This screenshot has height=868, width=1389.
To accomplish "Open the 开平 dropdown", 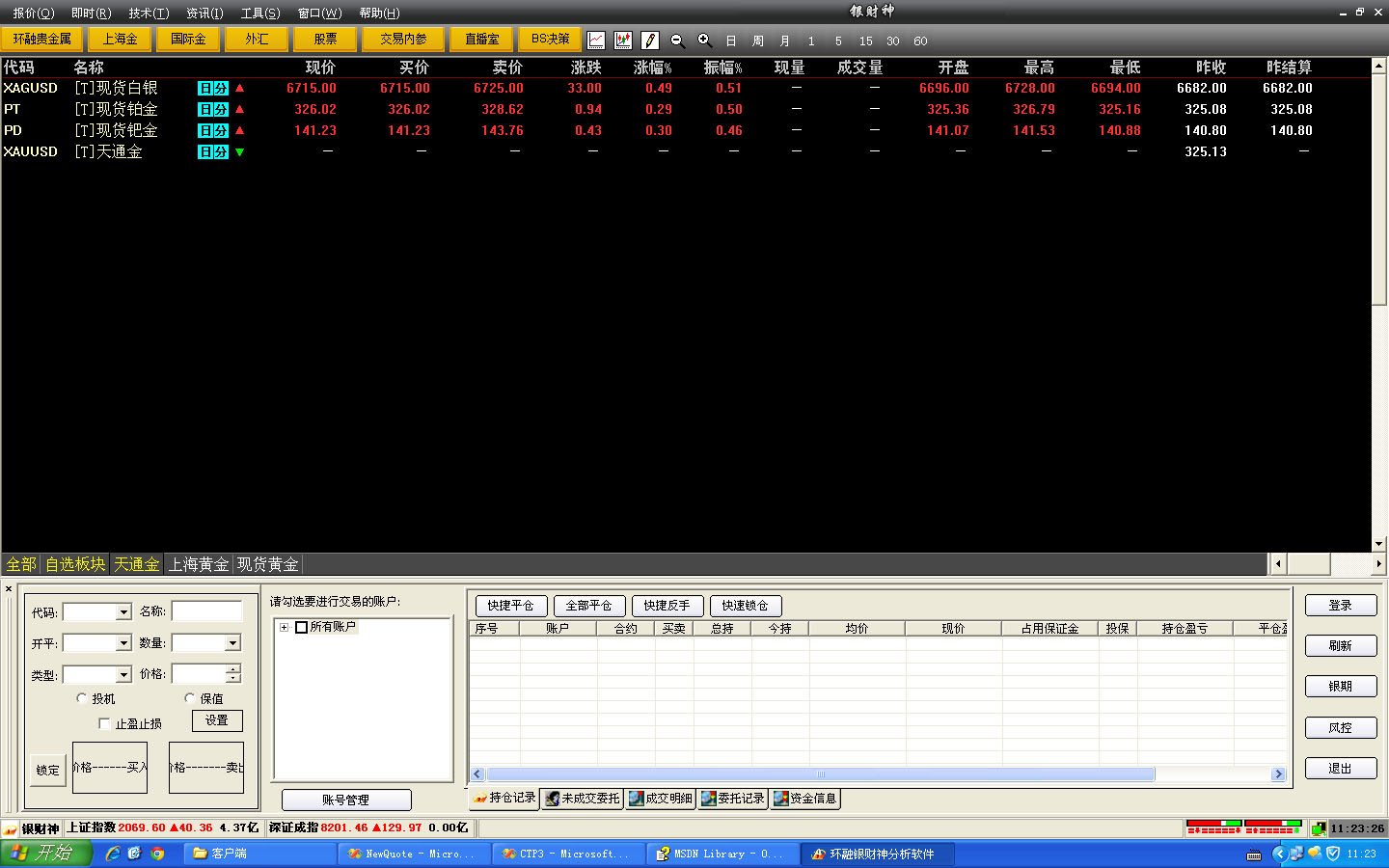I will click(x=123, y=643).
